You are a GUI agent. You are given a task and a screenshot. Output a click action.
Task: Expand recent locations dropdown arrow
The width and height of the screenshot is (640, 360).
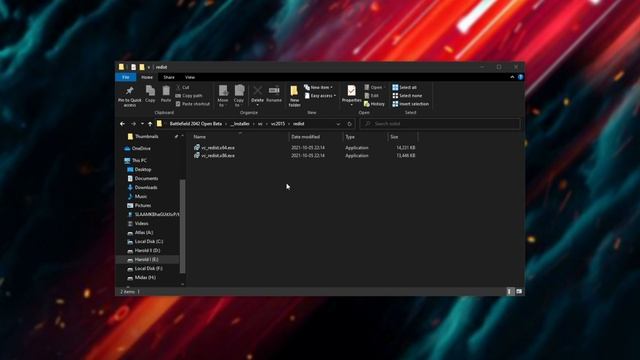142,124
